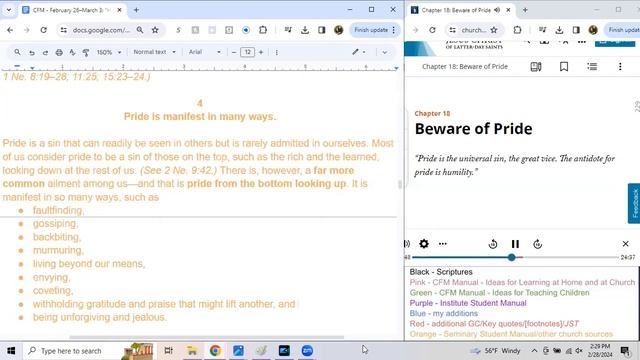Viewport: 640px width, 360px height.
Task: Open the editing mode pencil dropdown
Action: point(359,52)
